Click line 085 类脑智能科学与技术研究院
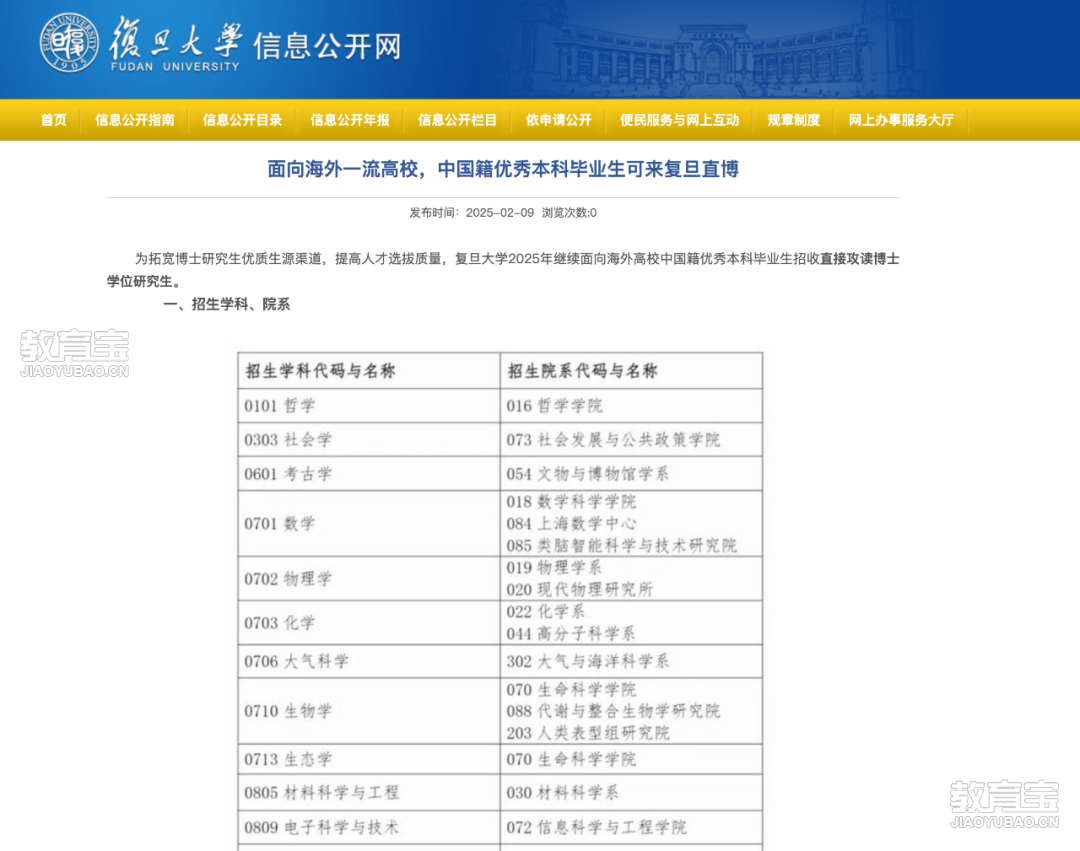Image resolution: width=1080 pixels, height=851 pixels. pyautogui.click(x=621, y=545)
